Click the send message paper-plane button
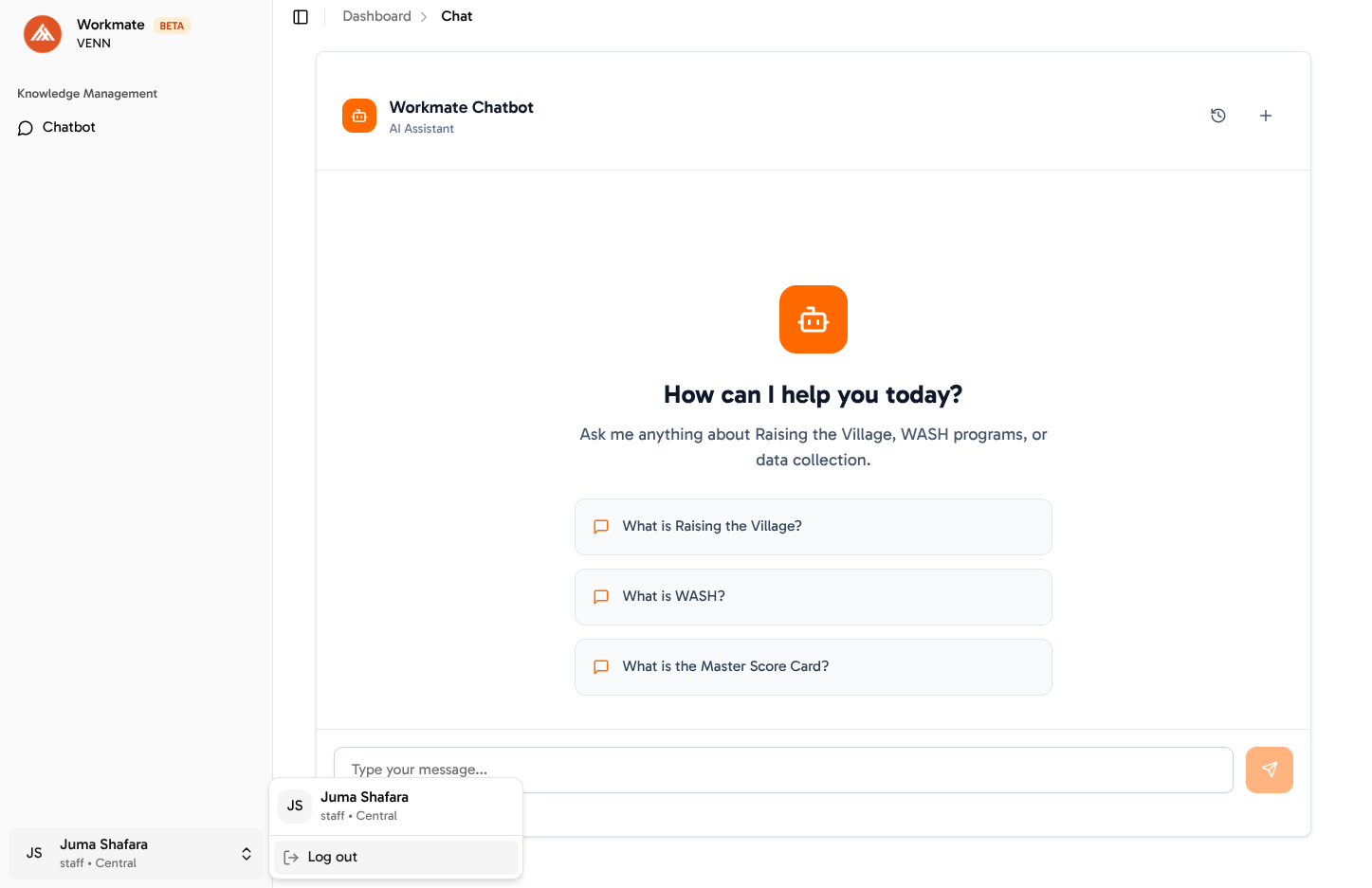Screen dimensions: 1372x888 [1270, 770]
